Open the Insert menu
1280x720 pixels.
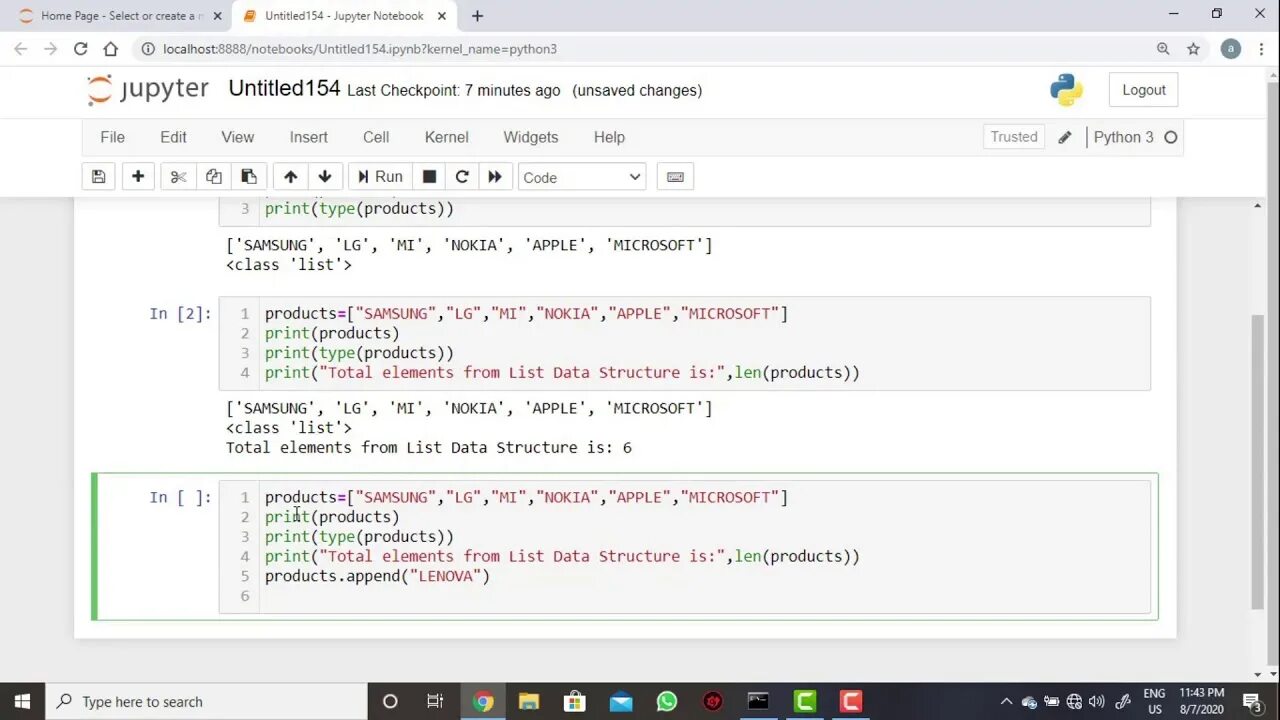pyautogui.click(x=308, y=137)
